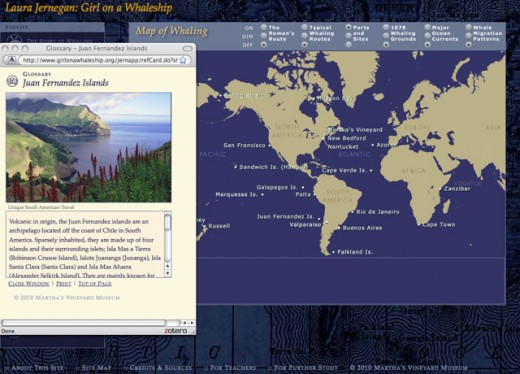Viewport: 520px width, 374px height.
Task: Turn ON The Roman's Route layer
Action: [x=264, y=27]
